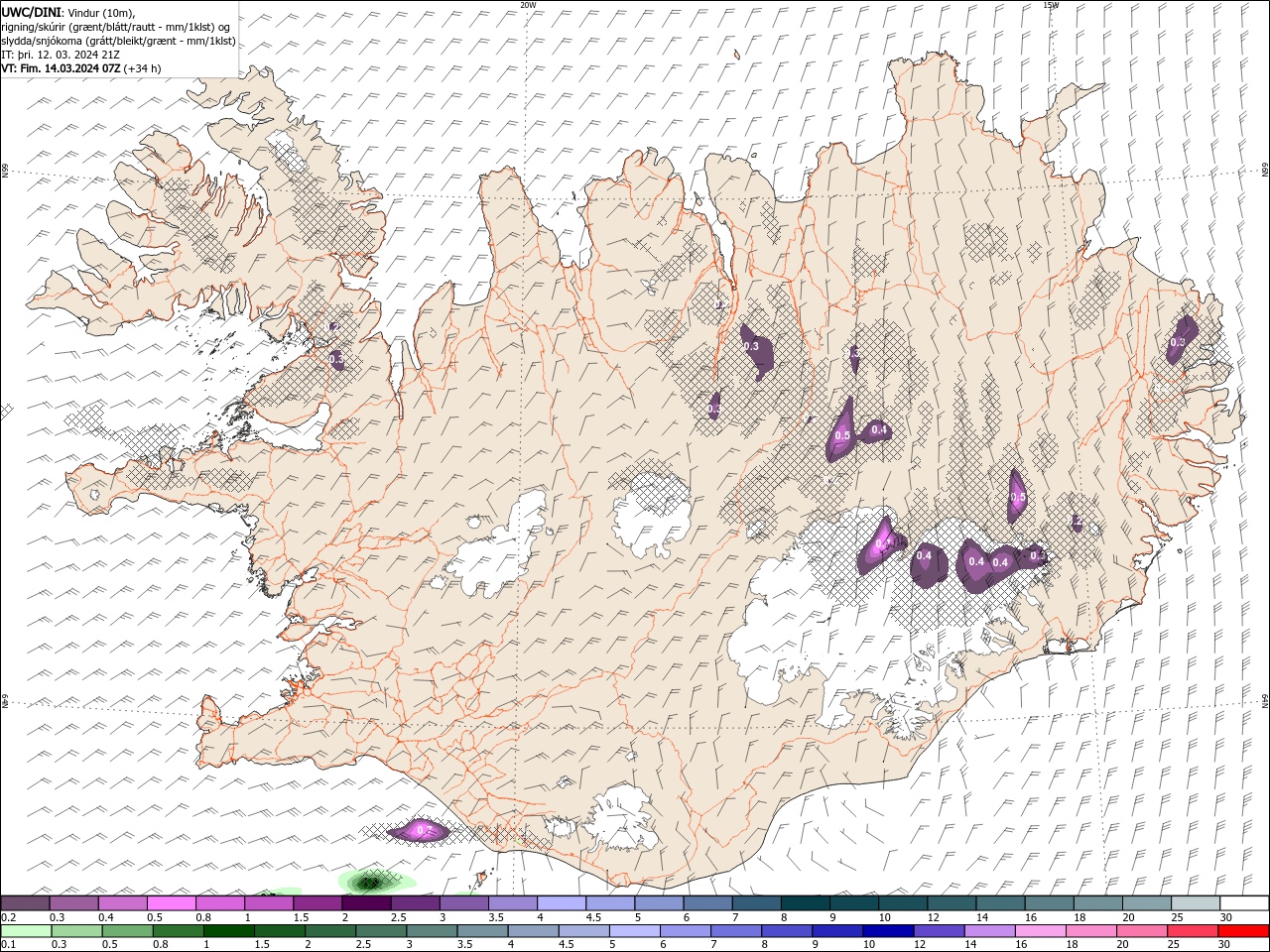Click the first top-row swatch at 0.2

(26, 903)
